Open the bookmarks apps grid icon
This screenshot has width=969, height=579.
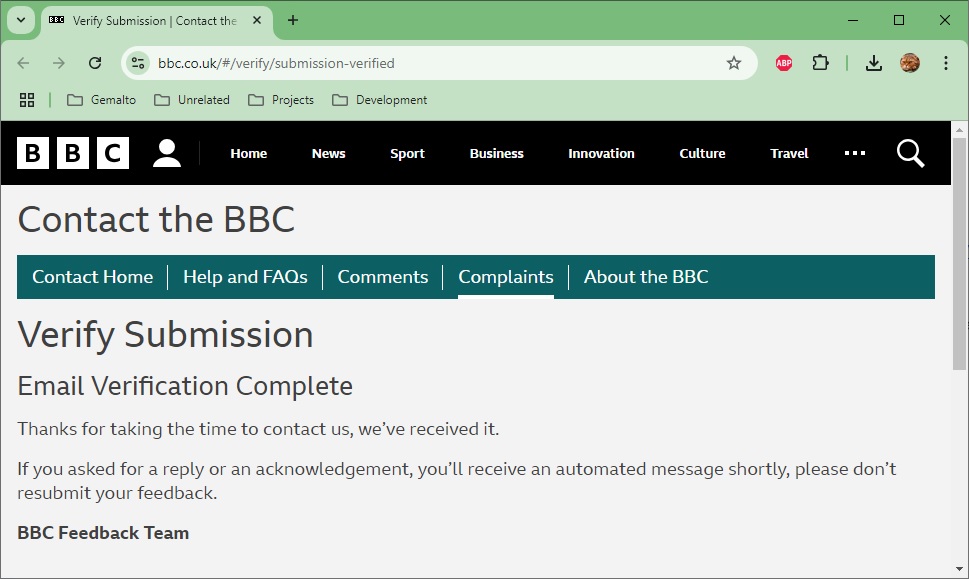point(27,100)
